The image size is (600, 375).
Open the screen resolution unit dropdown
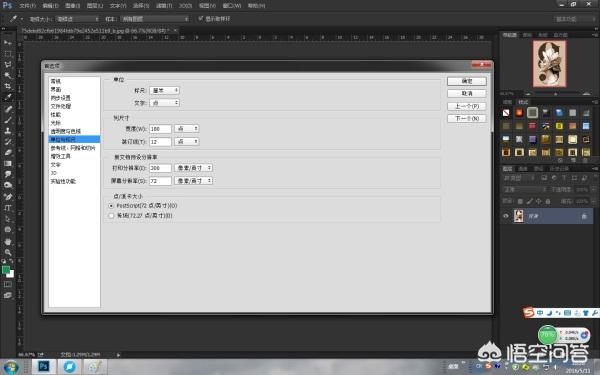(x=193, y=181)
